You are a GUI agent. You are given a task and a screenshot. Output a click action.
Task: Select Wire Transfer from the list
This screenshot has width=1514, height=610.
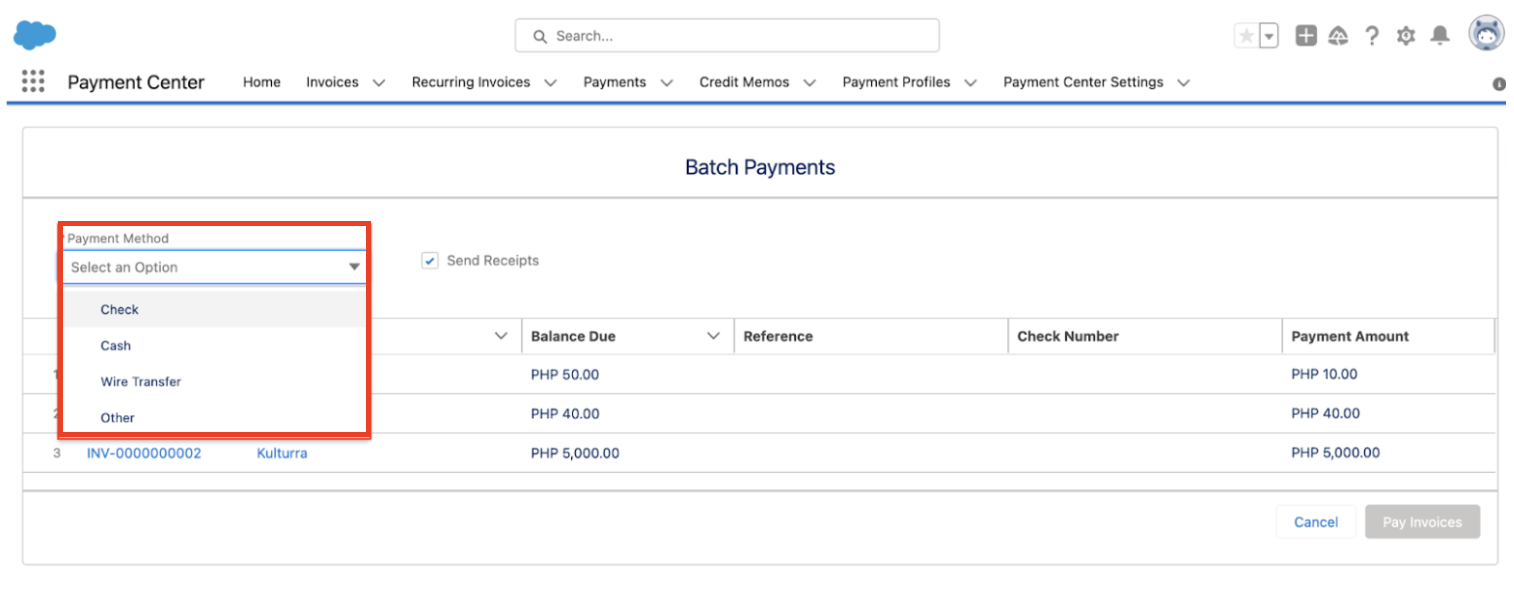[141, 381]
